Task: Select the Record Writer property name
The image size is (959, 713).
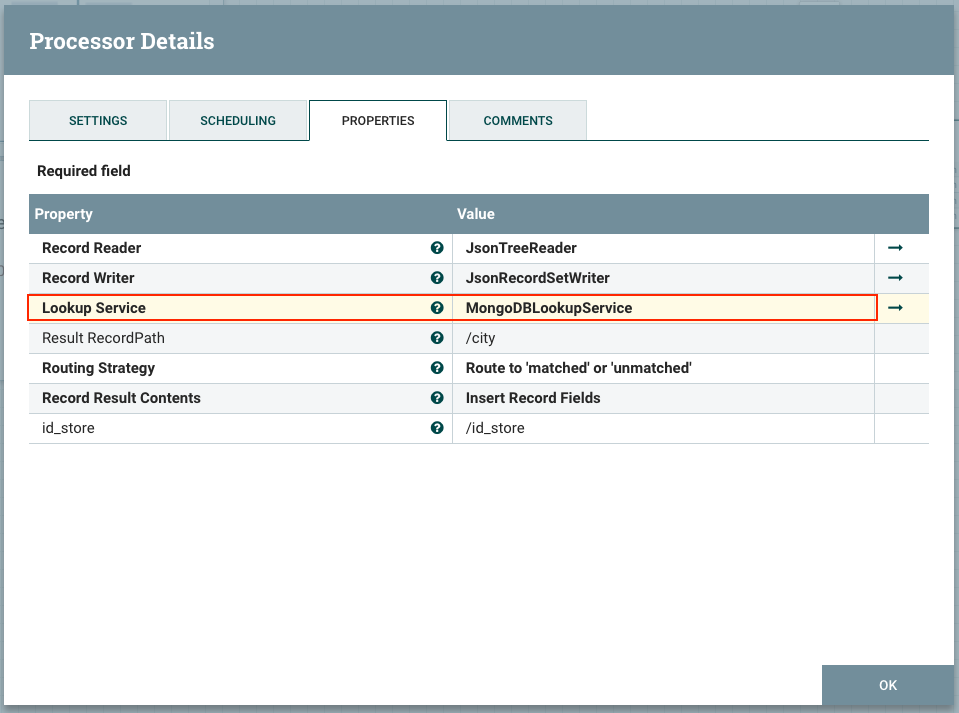Action: 88,278
